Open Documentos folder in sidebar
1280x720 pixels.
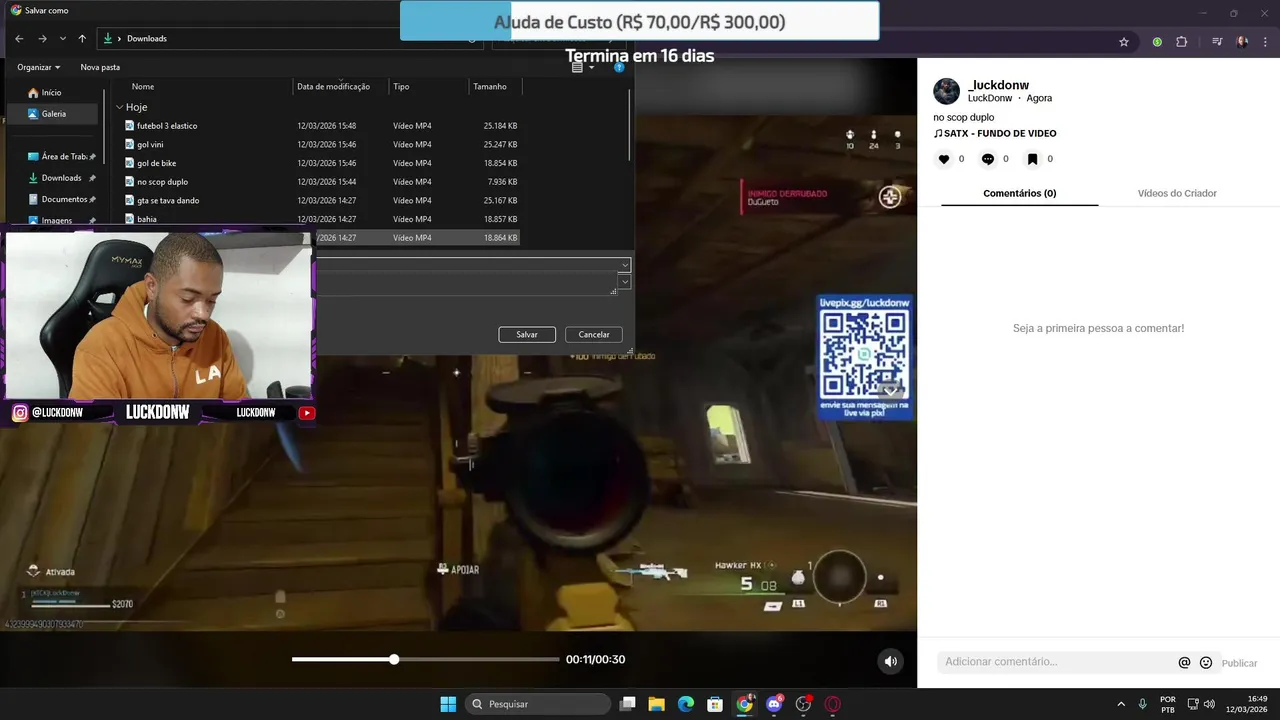tap(62, 199)
